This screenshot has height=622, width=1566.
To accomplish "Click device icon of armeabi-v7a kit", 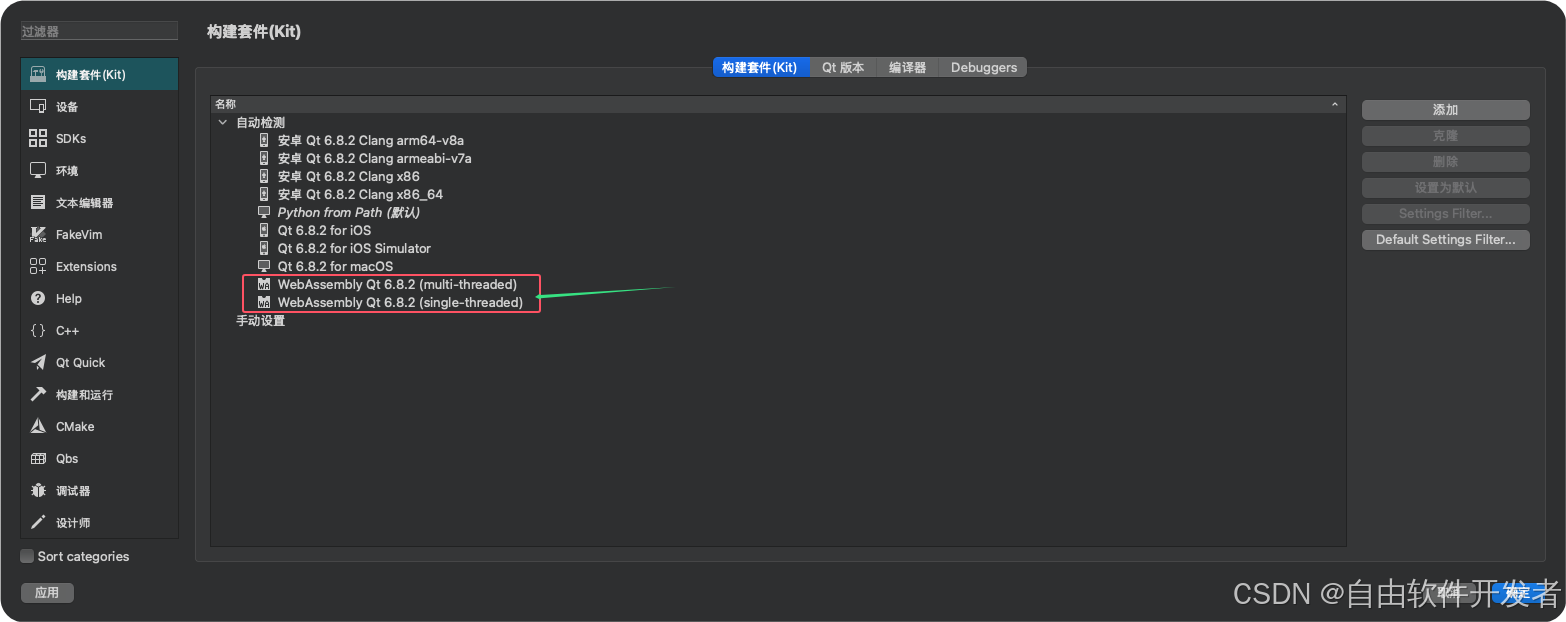I will pyautogui.click(x=264, y=159).
